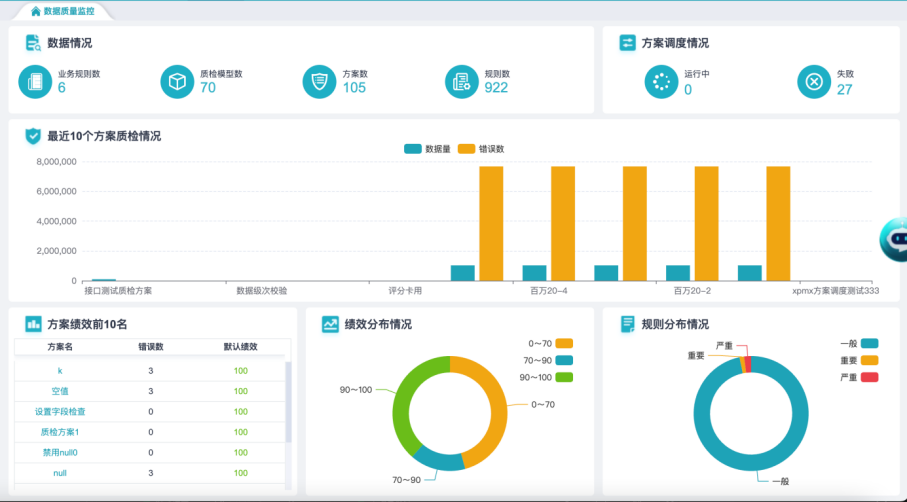This screenshot has width=907, height=502.
Task: Open the robot assistant floating icon
Action: pyautogui.click(x=892, y=239)
